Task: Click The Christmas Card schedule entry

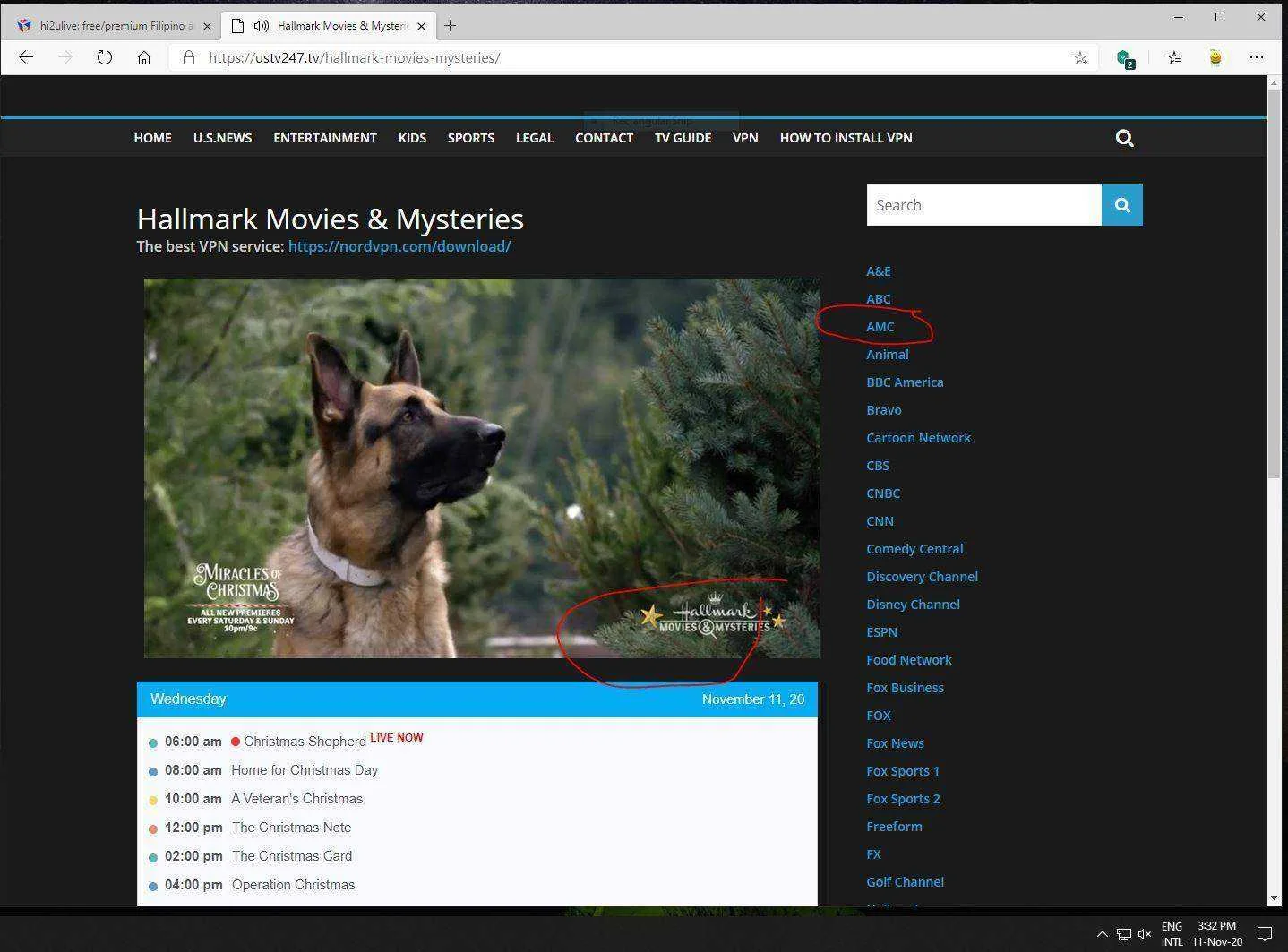Action: pyautogui.click(x=291, y=856)
